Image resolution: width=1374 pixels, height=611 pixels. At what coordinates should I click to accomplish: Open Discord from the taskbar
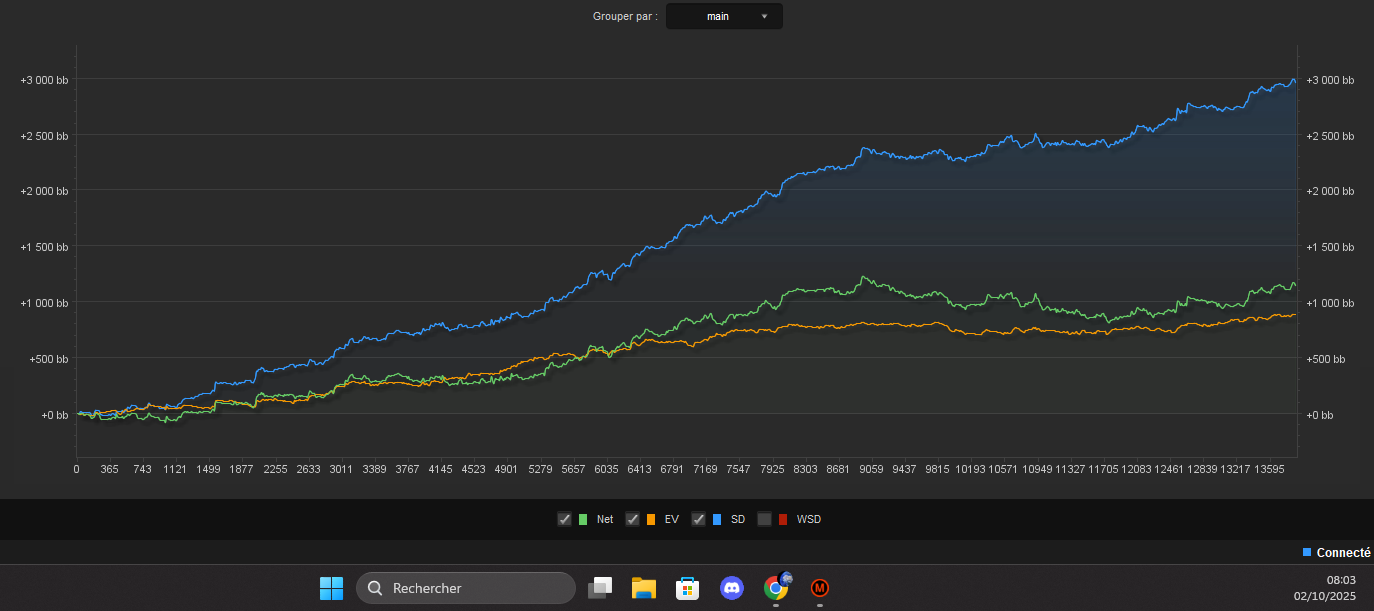click(x=732, y=588)
